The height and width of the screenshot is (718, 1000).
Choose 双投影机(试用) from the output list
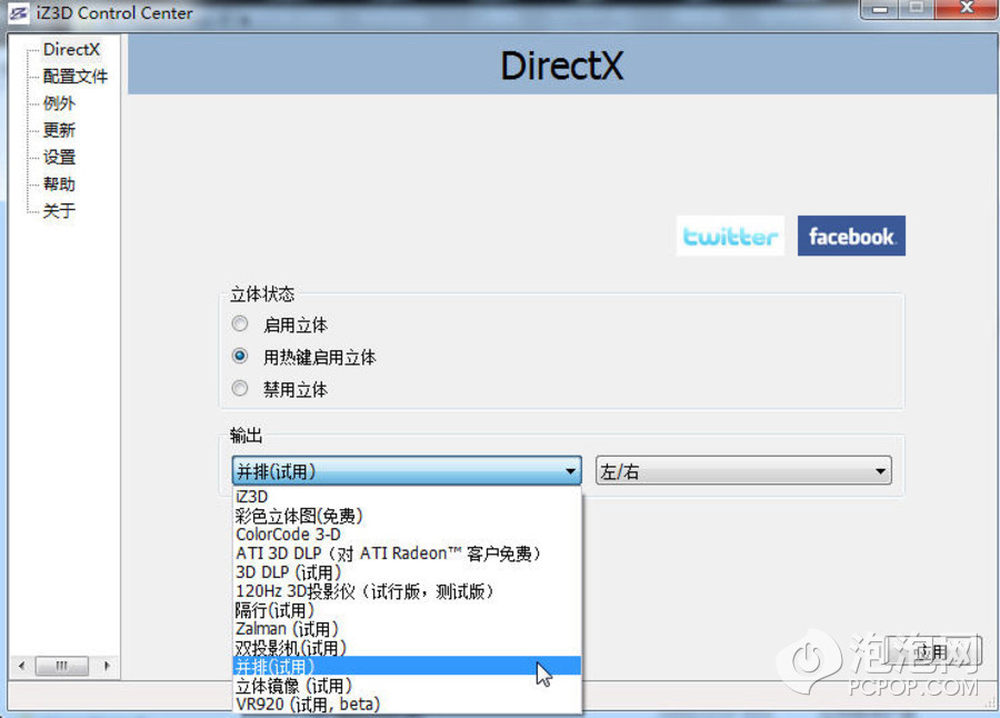pos(407,648)
